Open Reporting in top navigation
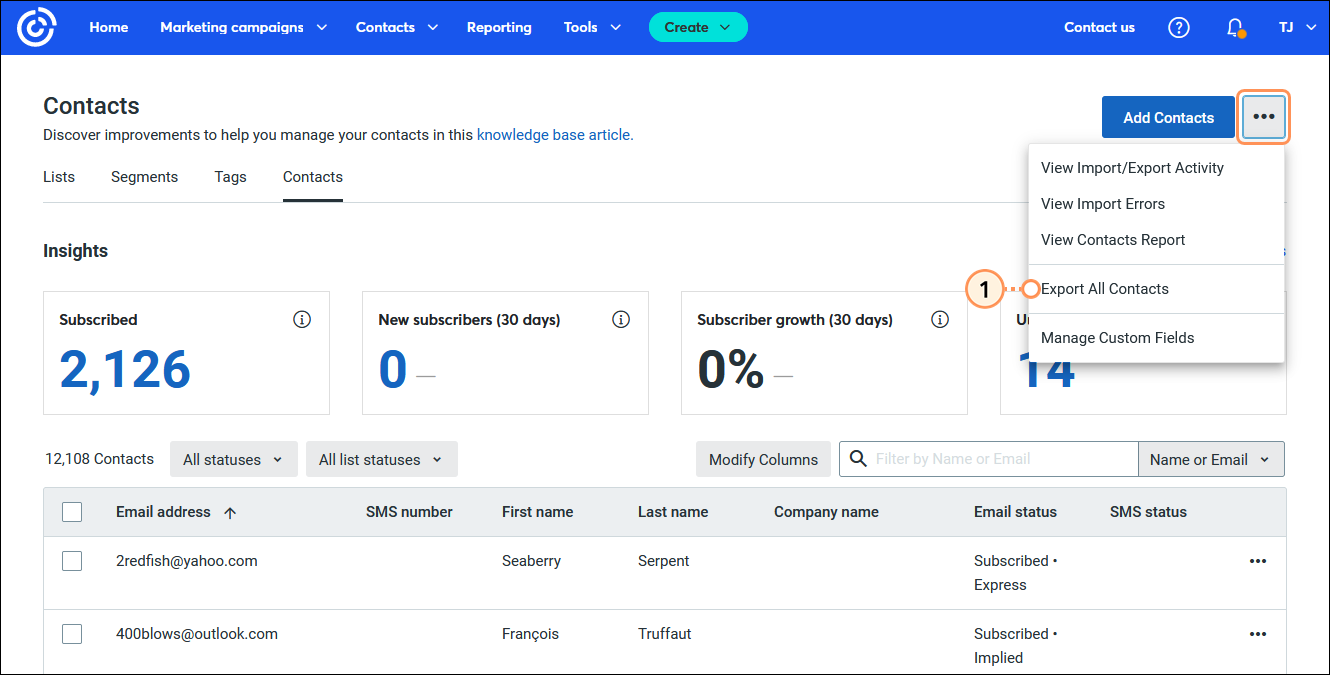Image resolution: width=1330 pixels, height=675 pixels. click(499, 27)
